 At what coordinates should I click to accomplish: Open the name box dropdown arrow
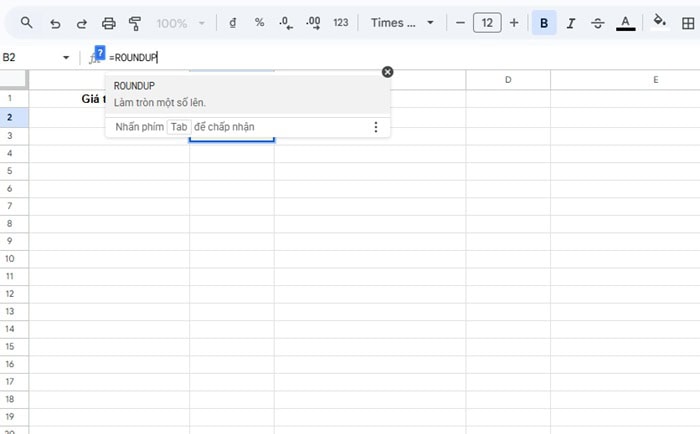[x=66, y=58]
